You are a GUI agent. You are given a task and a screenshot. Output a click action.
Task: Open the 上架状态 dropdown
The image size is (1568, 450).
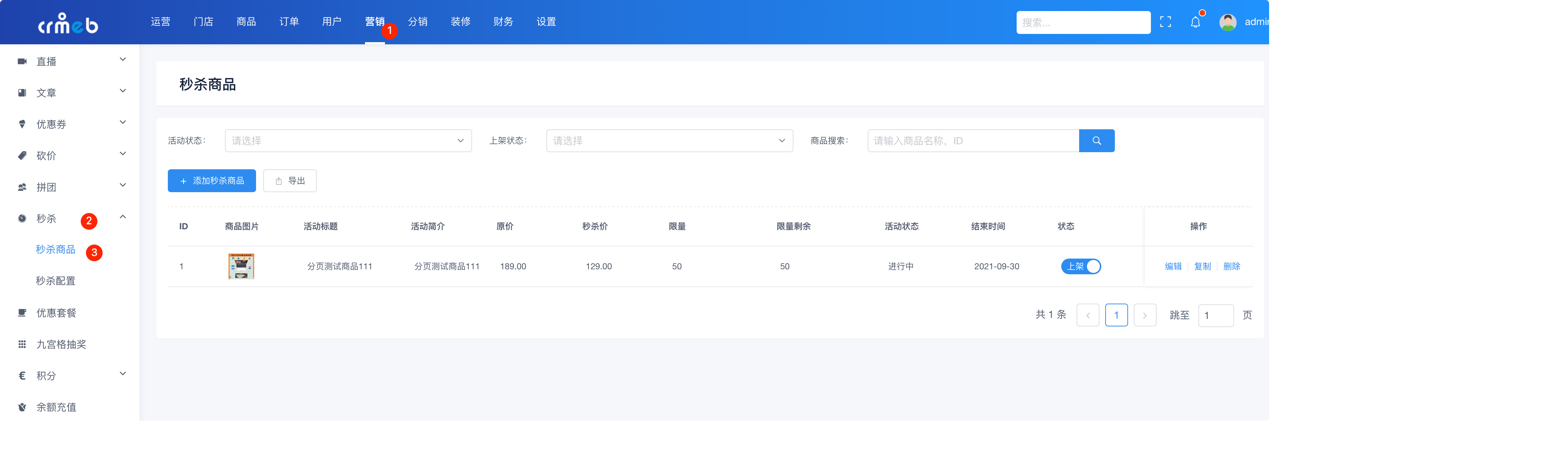(669, 141)
